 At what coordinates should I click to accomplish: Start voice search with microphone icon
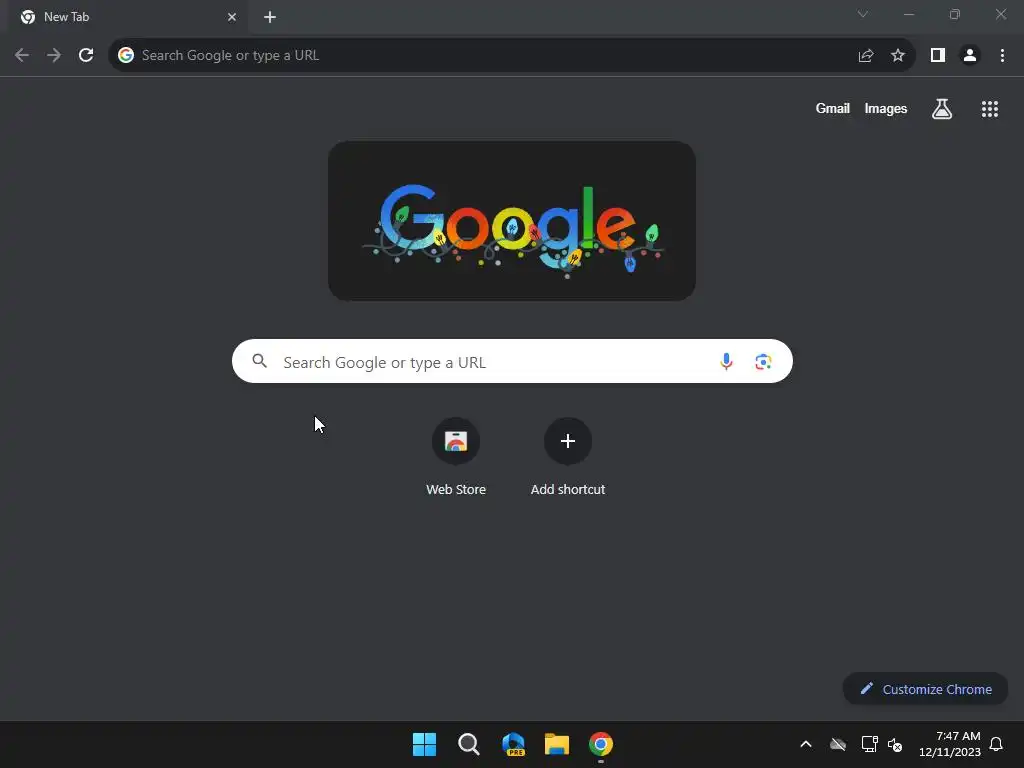click(x=726, y=361)
